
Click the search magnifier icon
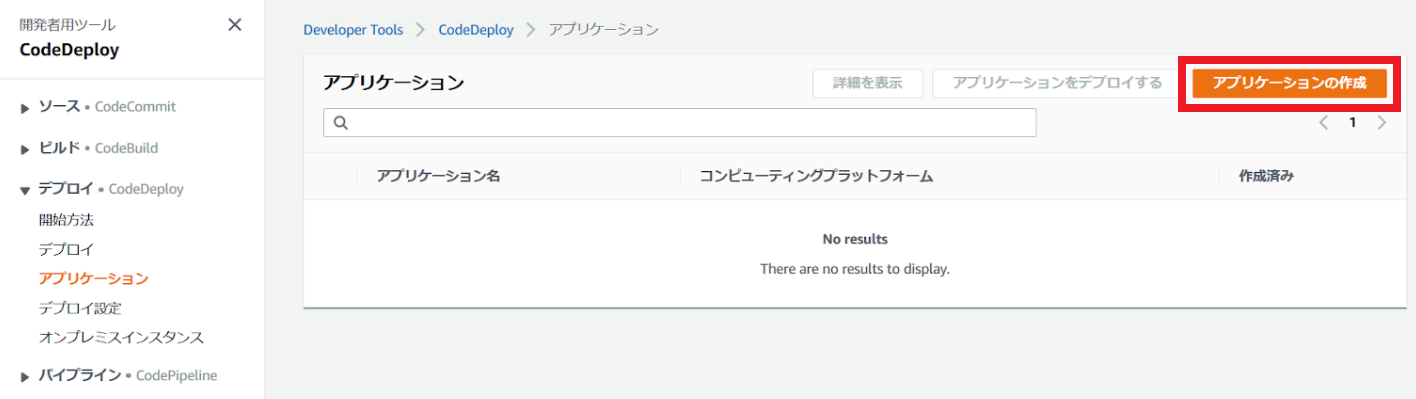(x=340, y=123)
